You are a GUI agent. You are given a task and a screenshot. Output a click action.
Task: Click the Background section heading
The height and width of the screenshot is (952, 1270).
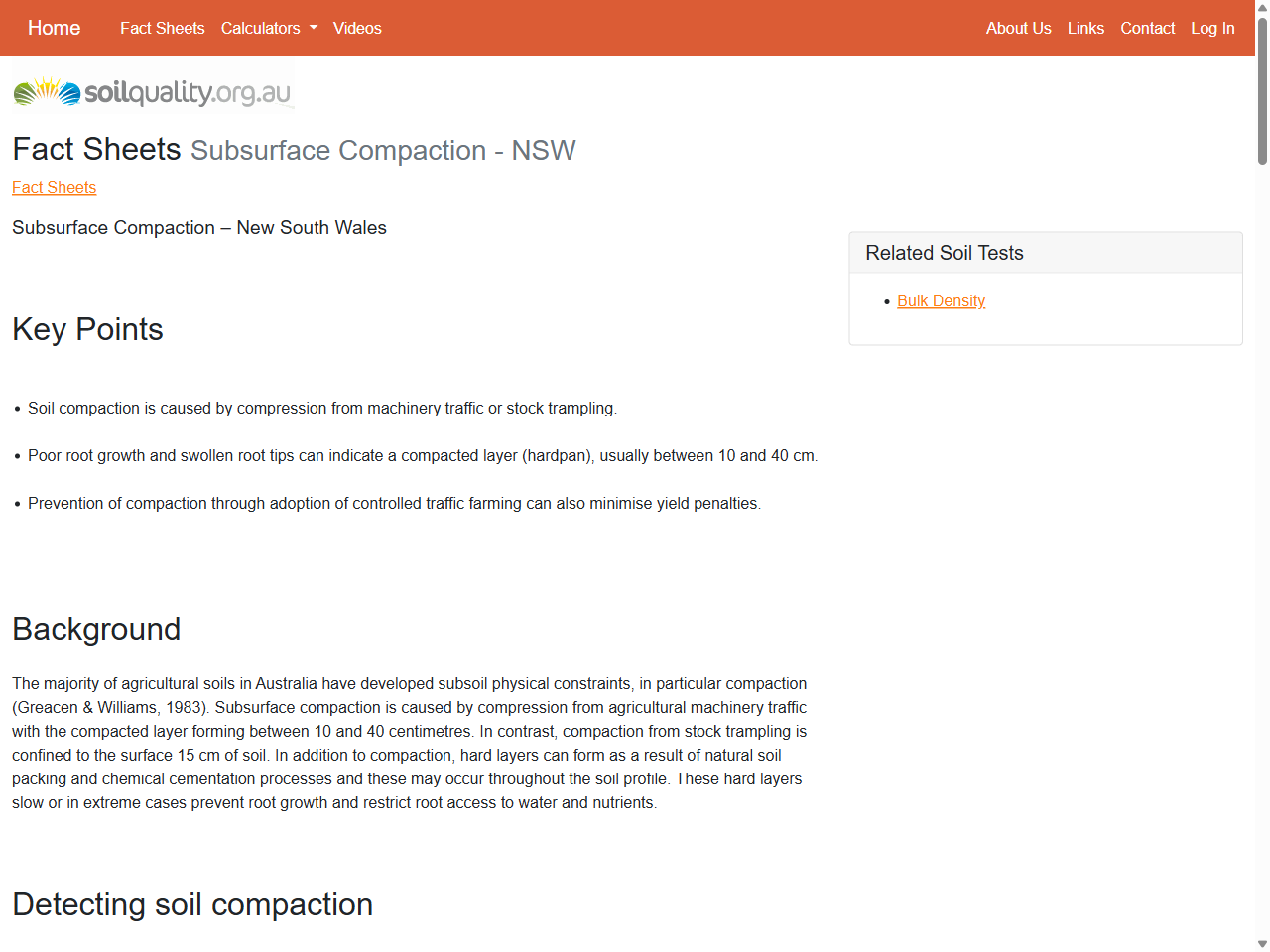pyautogui.click(x=95, y=629)
